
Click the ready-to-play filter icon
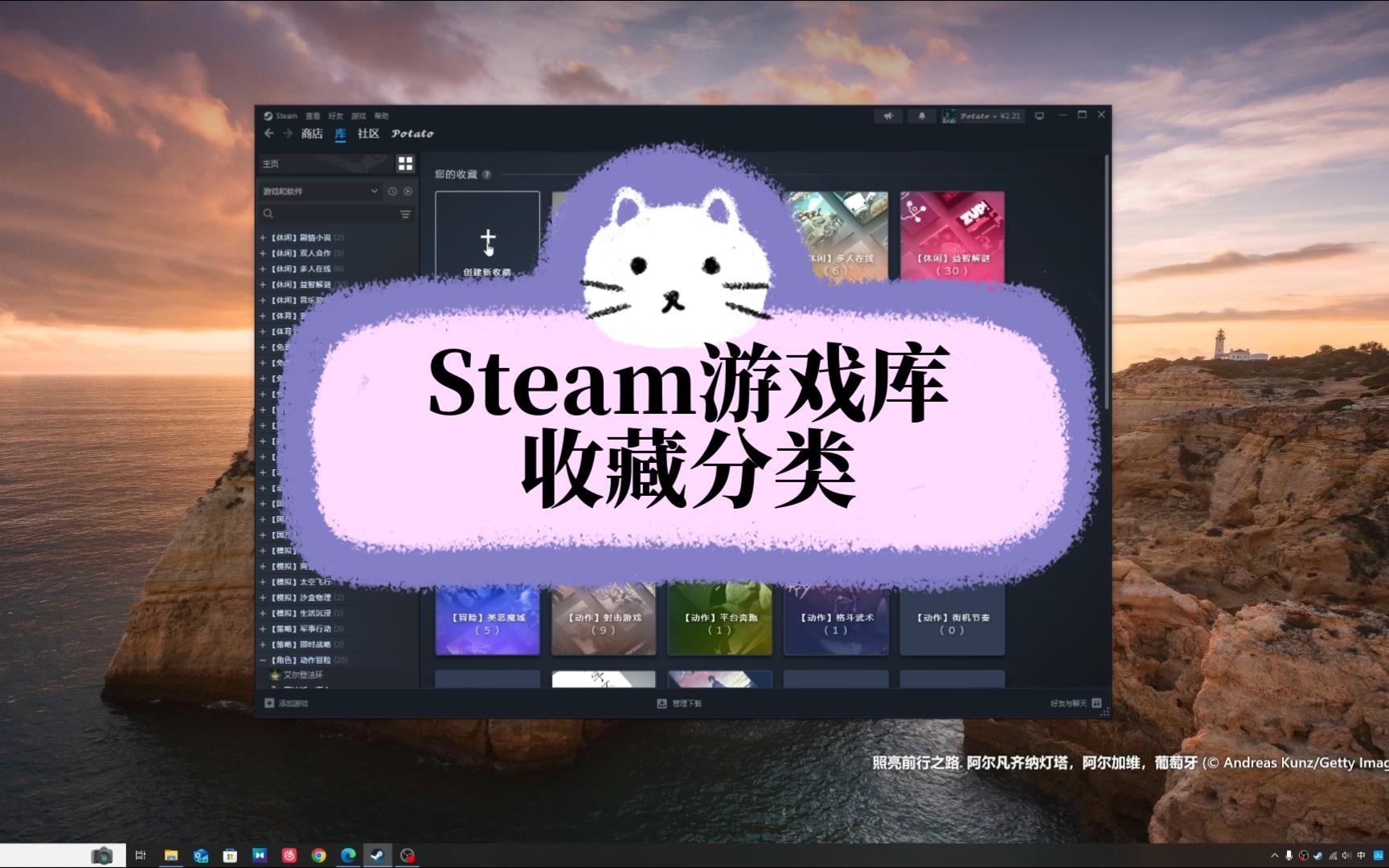[408, 191]
